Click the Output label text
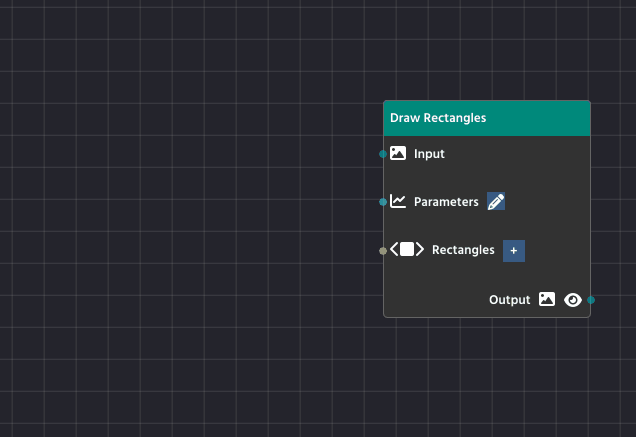Screen dimensions: 636x437 coord(509,299)
